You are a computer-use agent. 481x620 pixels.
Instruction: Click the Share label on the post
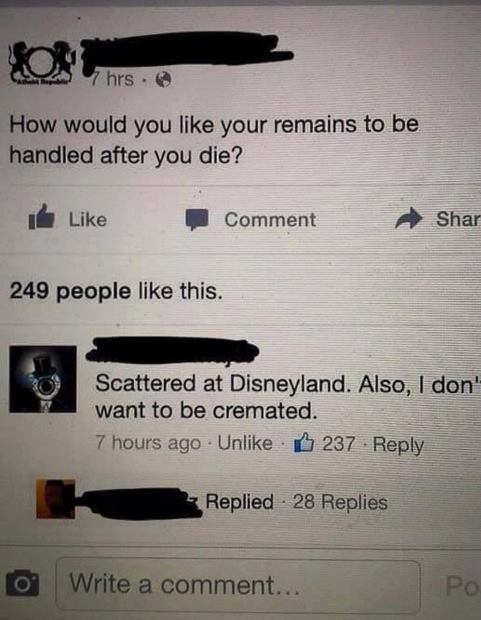click(x=458, y=219)
